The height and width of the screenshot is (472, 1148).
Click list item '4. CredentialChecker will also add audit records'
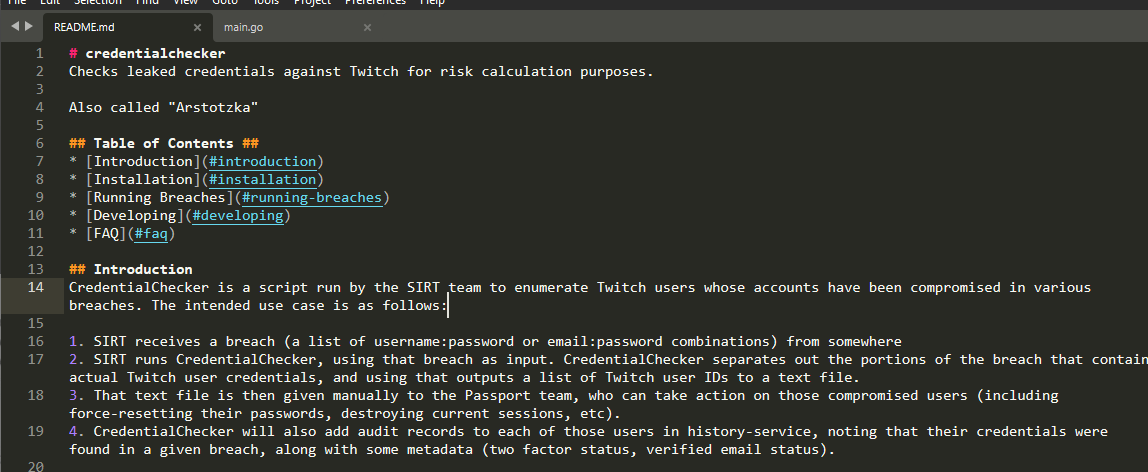pos(588,441)
